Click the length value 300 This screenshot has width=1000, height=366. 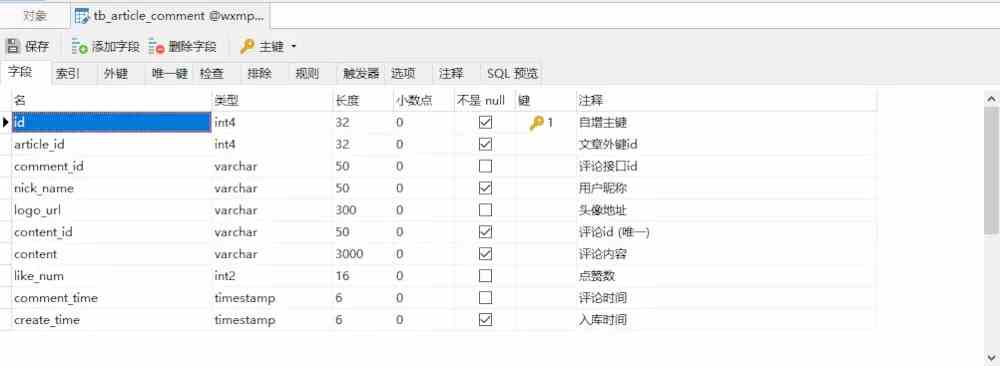(346, 210)
